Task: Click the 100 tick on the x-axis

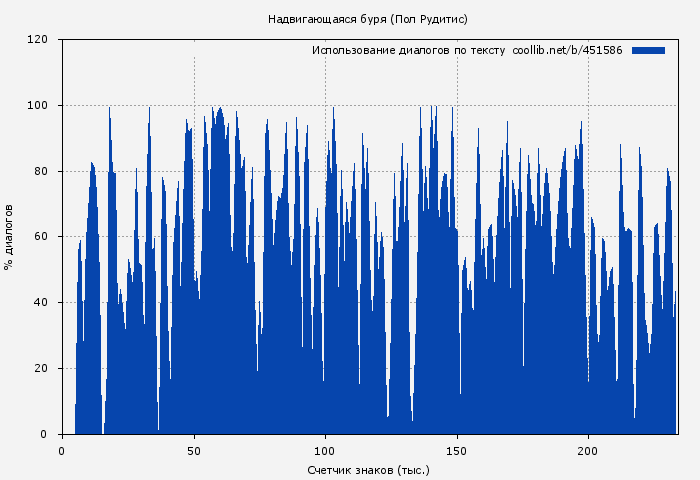Action: [x=325, y=450]
